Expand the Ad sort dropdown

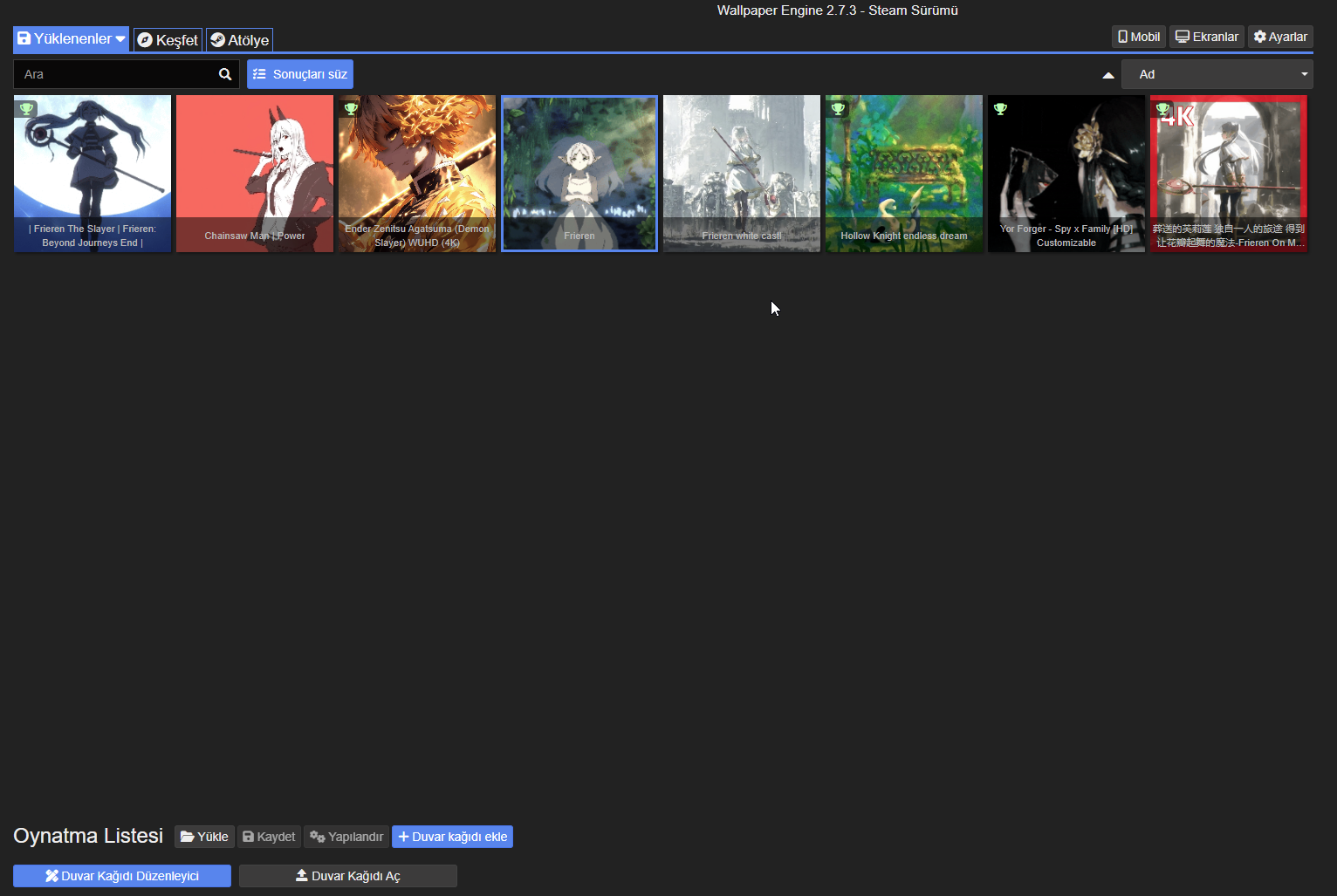[1217, 74]
